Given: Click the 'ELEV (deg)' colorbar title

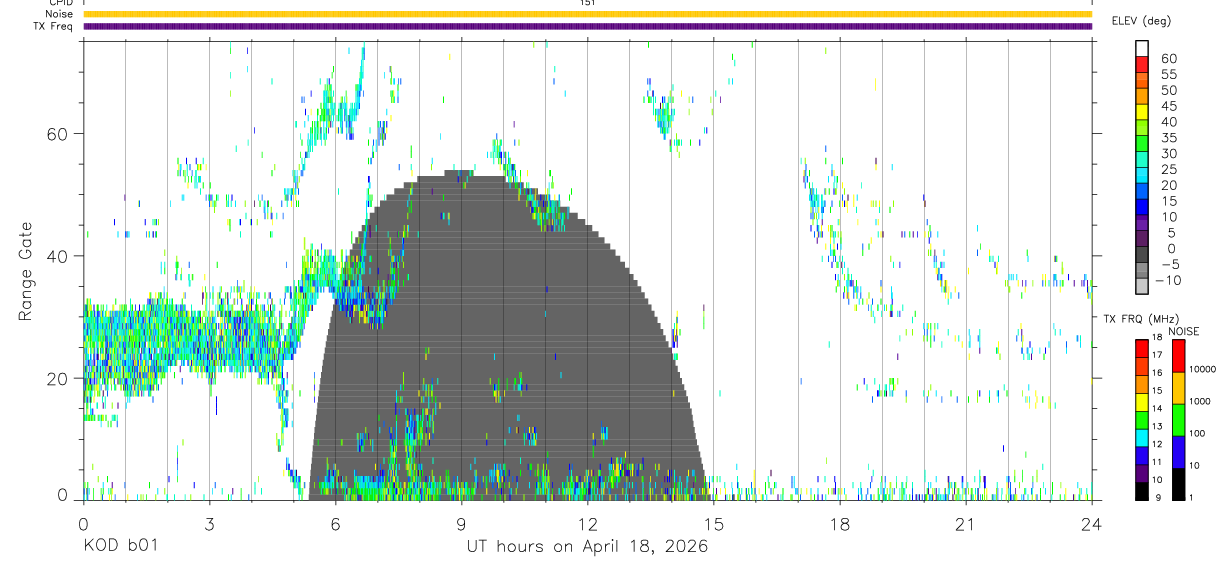Looking at the screenshot, I should [x=1142, y=21].
